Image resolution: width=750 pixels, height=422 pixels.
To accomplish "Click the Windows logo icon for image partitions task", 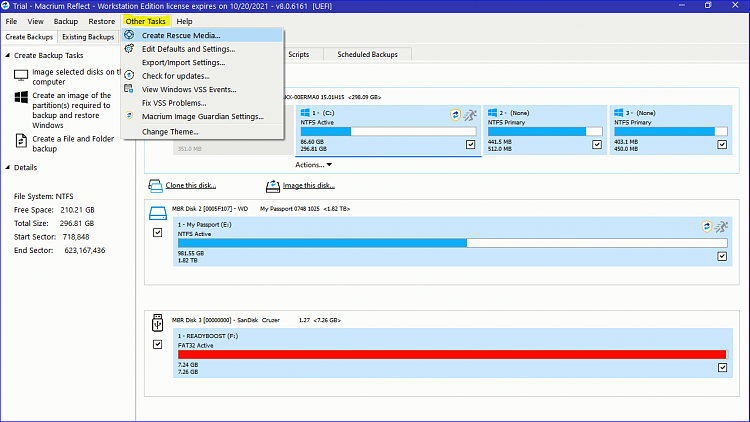I will coord(21,97).
